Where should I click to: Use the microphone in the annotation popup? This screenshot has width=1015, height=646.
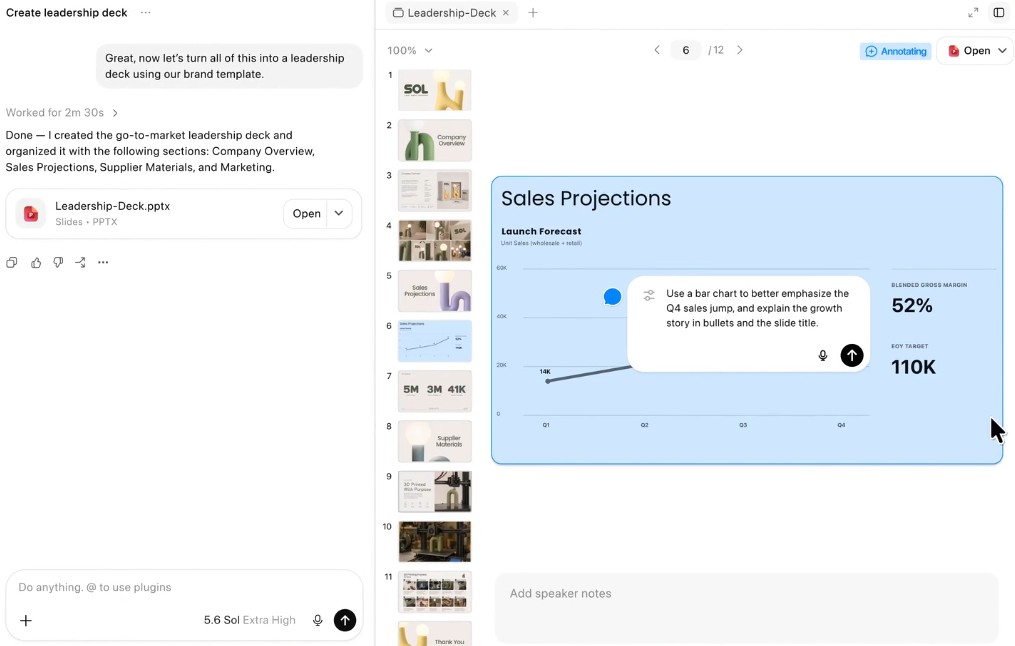(x=823, y=355)
